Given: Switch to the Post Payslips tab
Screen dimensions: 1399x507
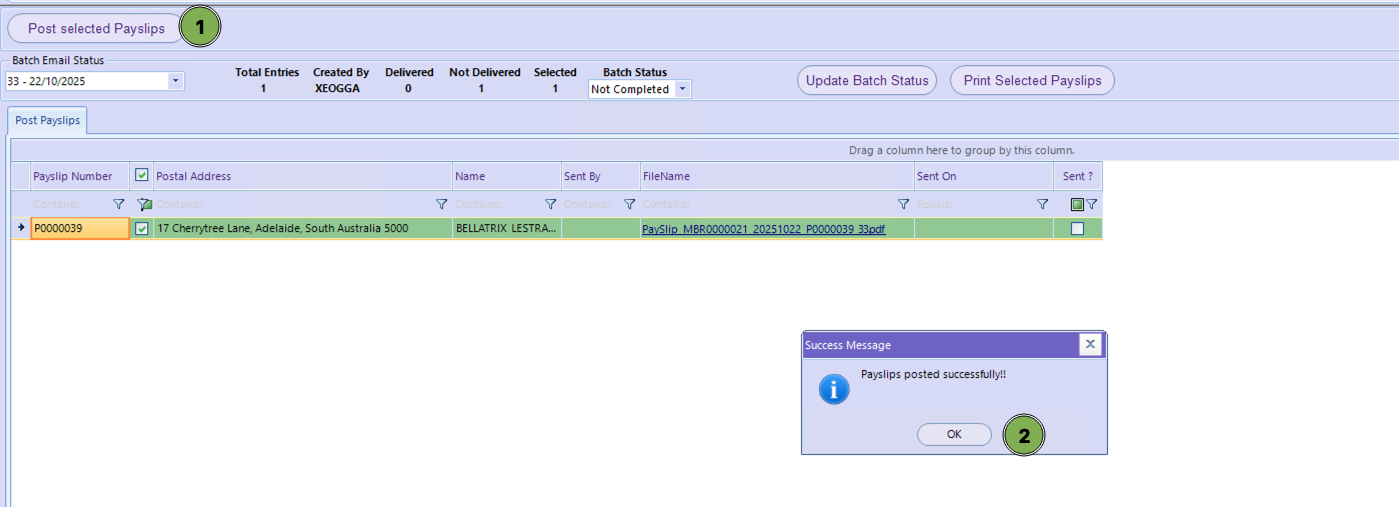Looking at the screenshot, I should pyautogui.click(x=47, y=120).
